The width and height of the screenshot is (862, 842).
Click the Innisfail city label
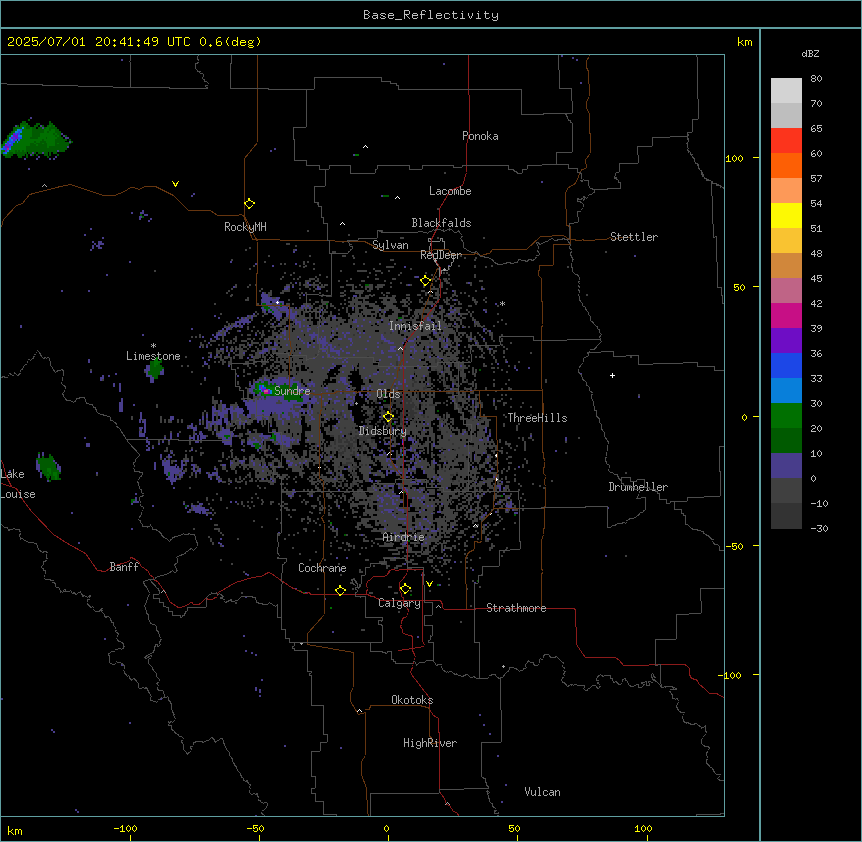tap(415, 326)
